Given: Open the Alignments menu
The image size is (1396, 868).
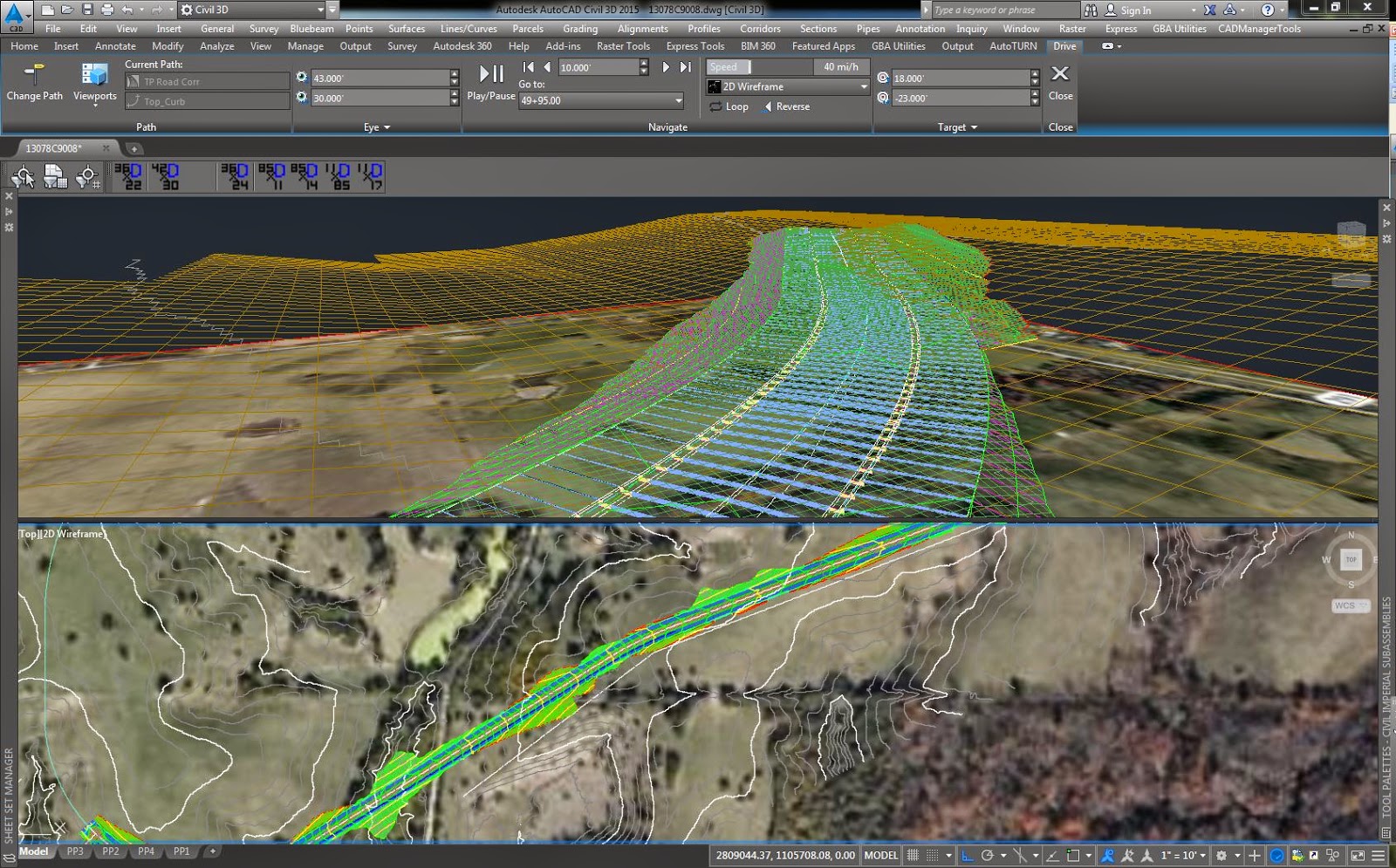Looking at the screenshot, I should click(643, 29).
